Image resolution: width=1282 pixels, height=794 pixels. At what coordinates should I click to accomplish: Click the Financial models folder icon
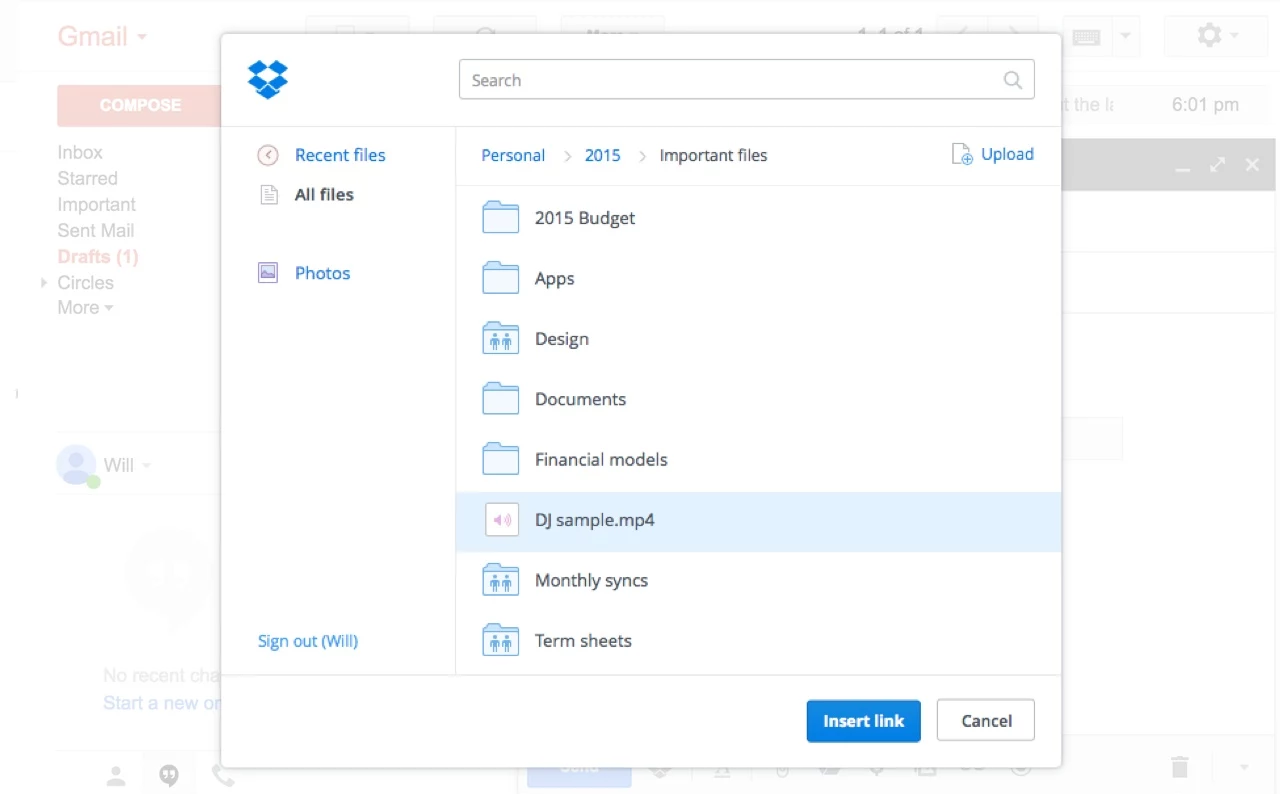tap(500, 459)
